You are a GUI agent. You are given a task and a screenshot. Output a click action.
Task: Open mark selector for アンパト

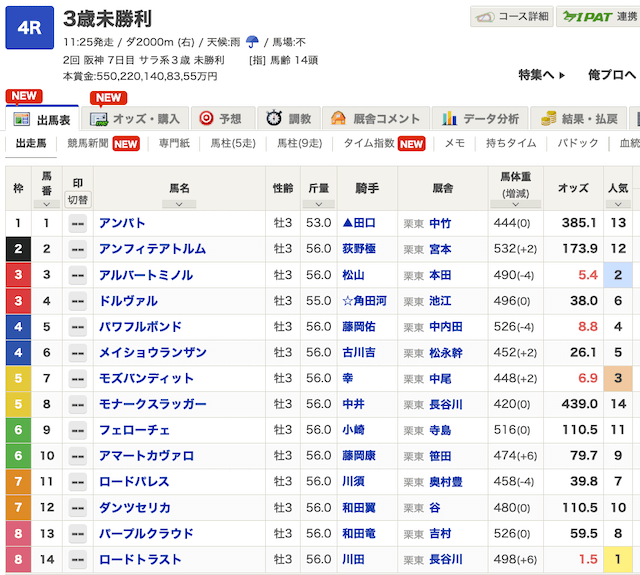coord(78,223)
